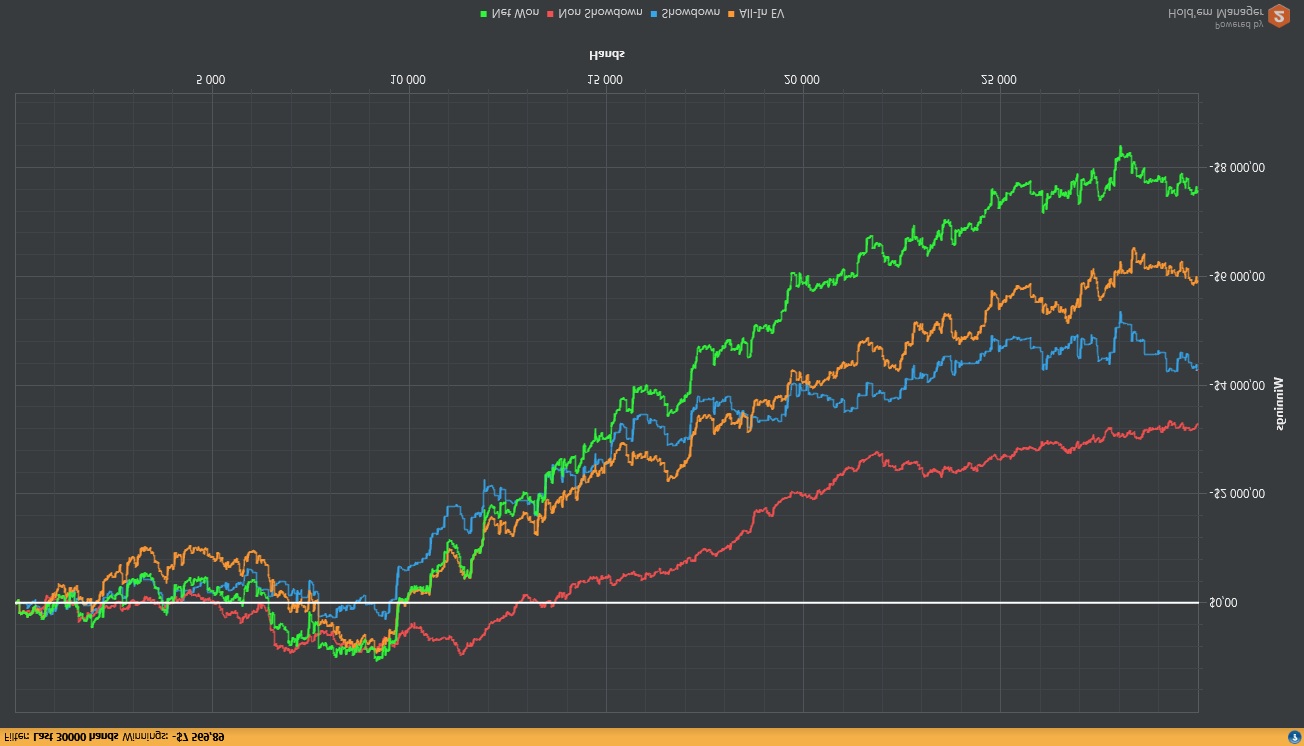Click the Hands axis title
This screenshot has width=1304, height=746.
[x=606, y=54]
